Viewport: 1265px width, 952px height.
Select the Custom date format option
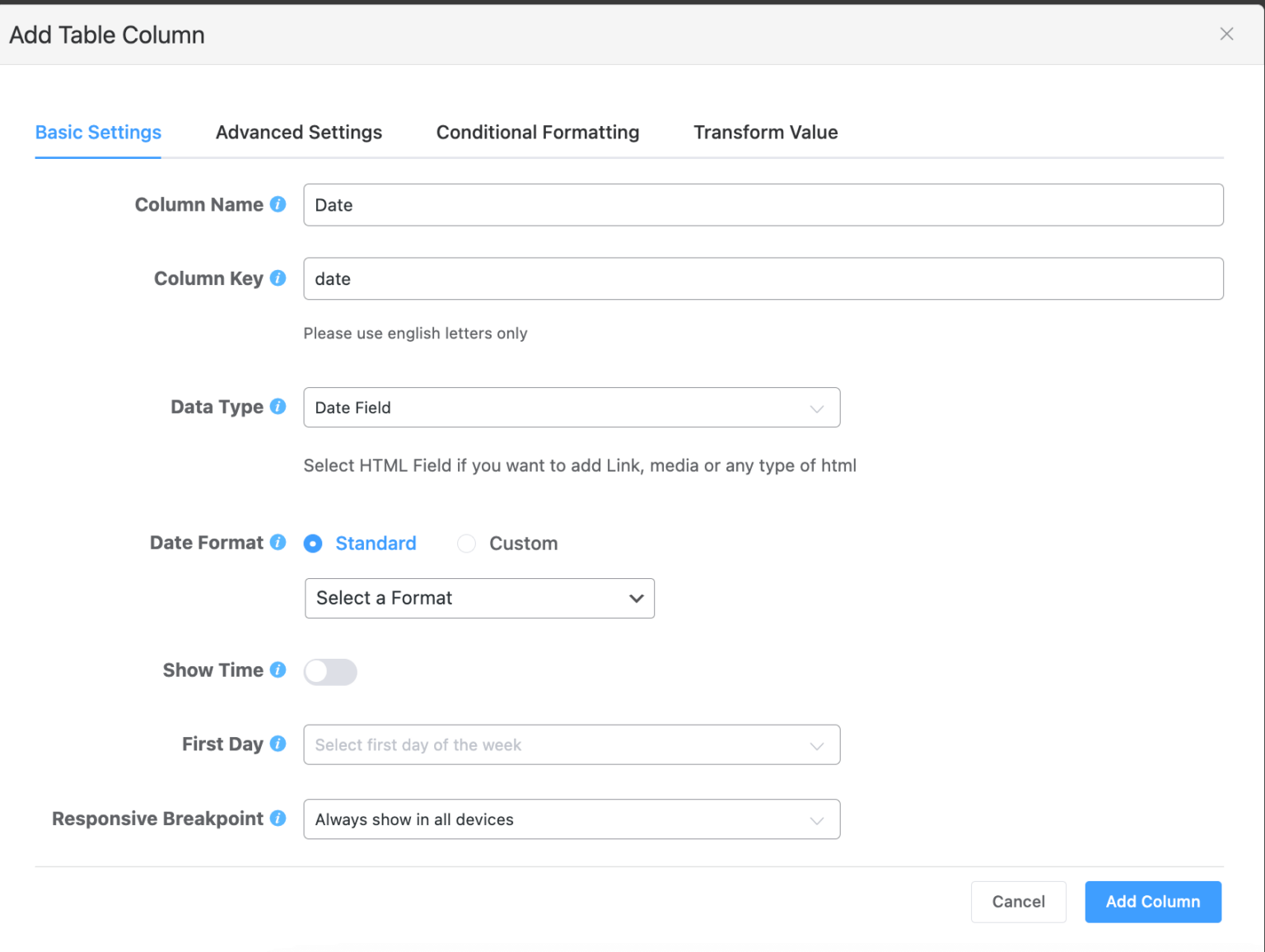(x=466, y=544)
